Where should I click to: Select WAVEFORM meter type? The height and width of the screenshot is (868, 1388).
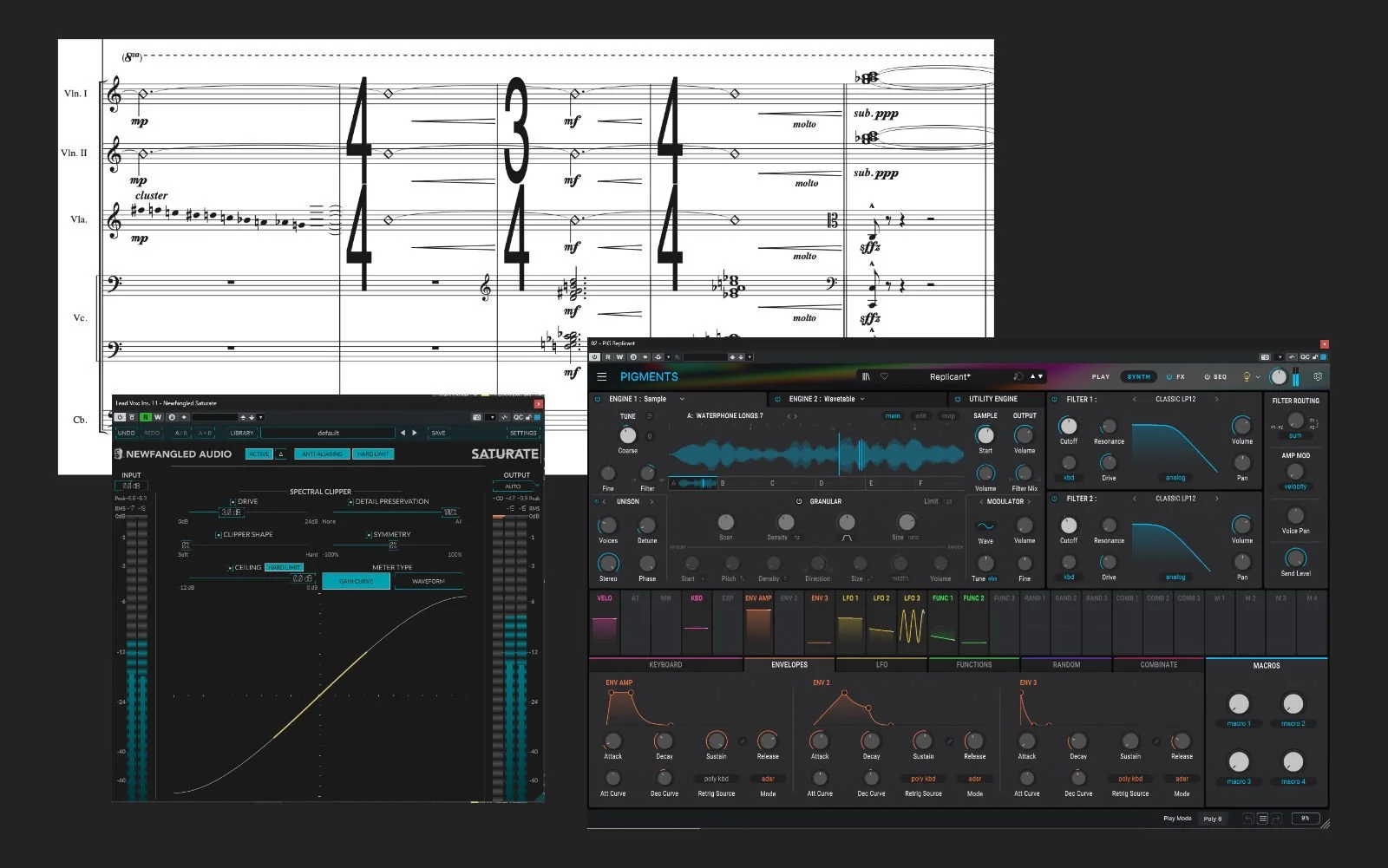[x=429, y=581]
